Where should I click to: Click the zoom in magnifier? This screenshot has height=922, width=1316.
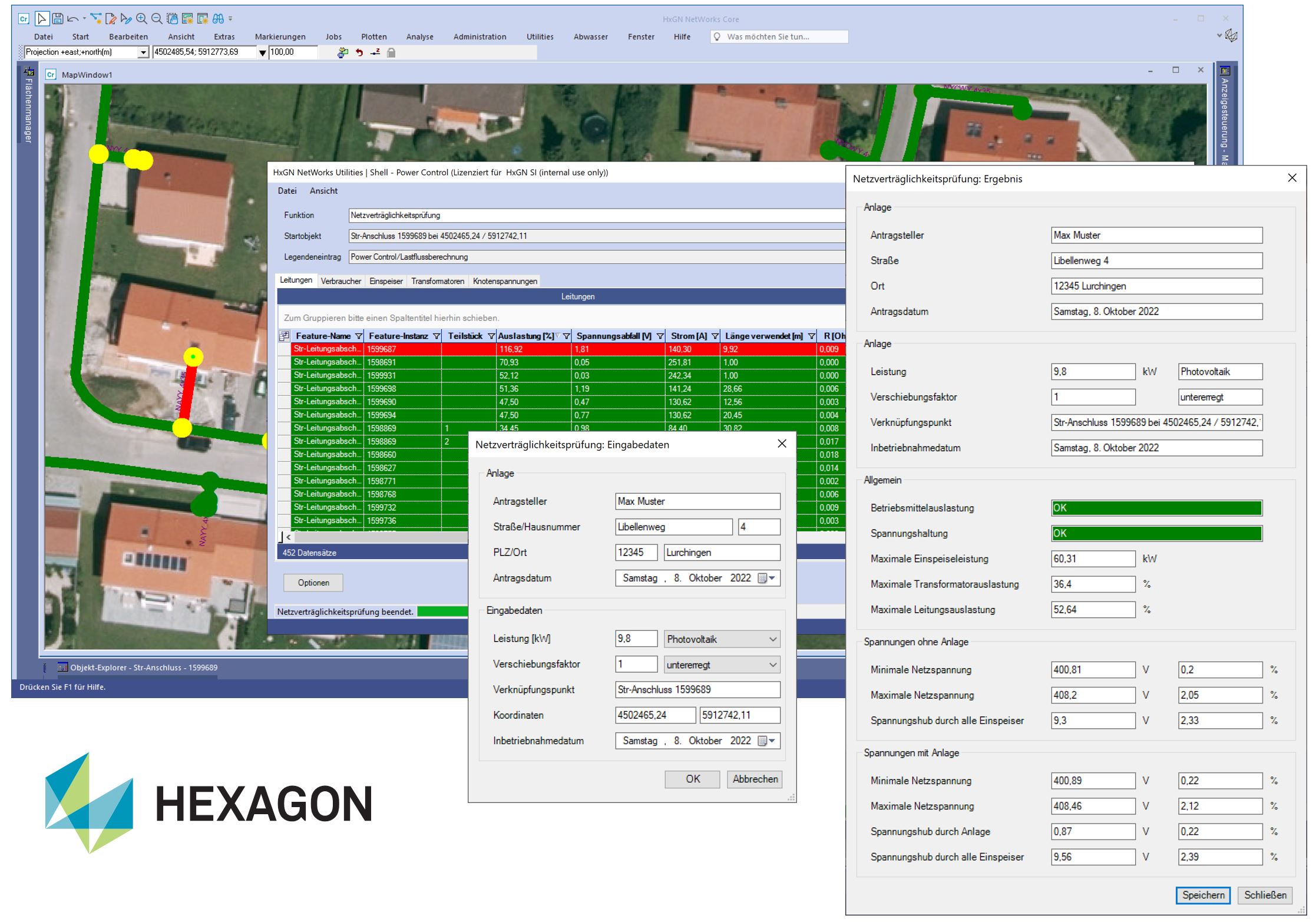click(x=141, y=19)
